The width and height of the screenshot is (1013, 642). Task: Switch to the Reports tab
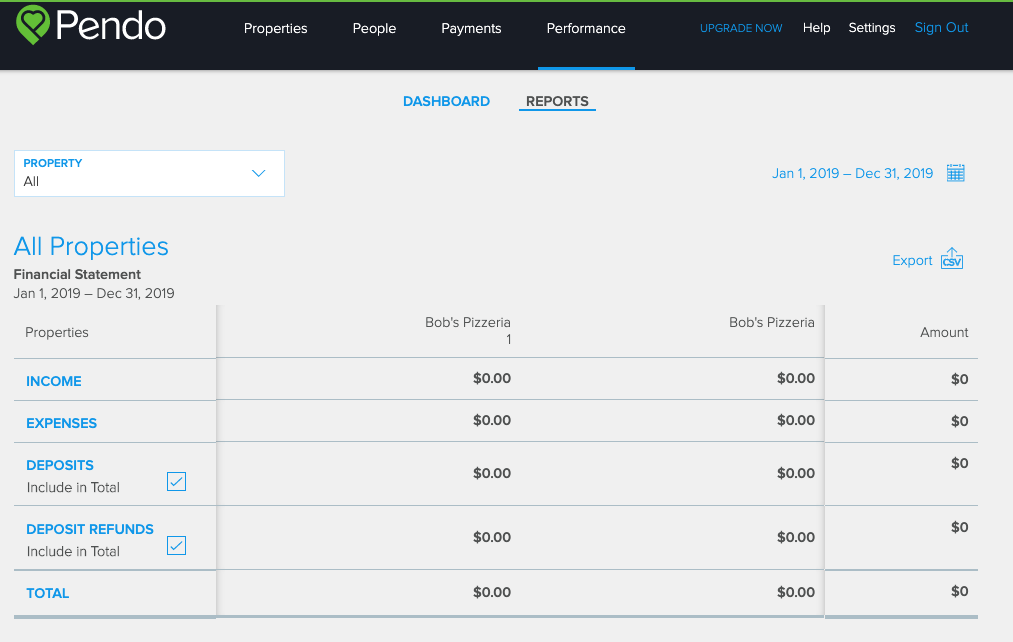(557, 101)
